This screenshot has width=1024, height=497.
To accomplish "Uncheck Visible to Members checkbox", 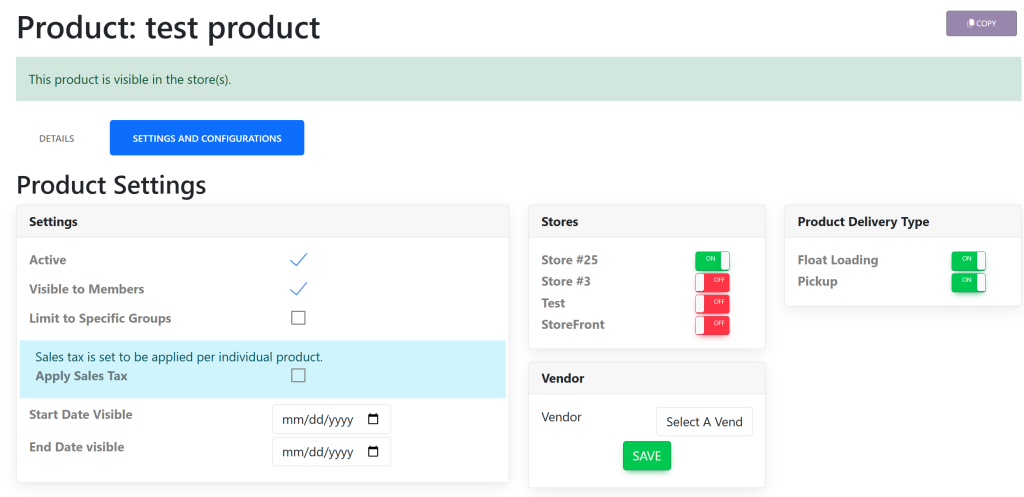I will 298,289.
